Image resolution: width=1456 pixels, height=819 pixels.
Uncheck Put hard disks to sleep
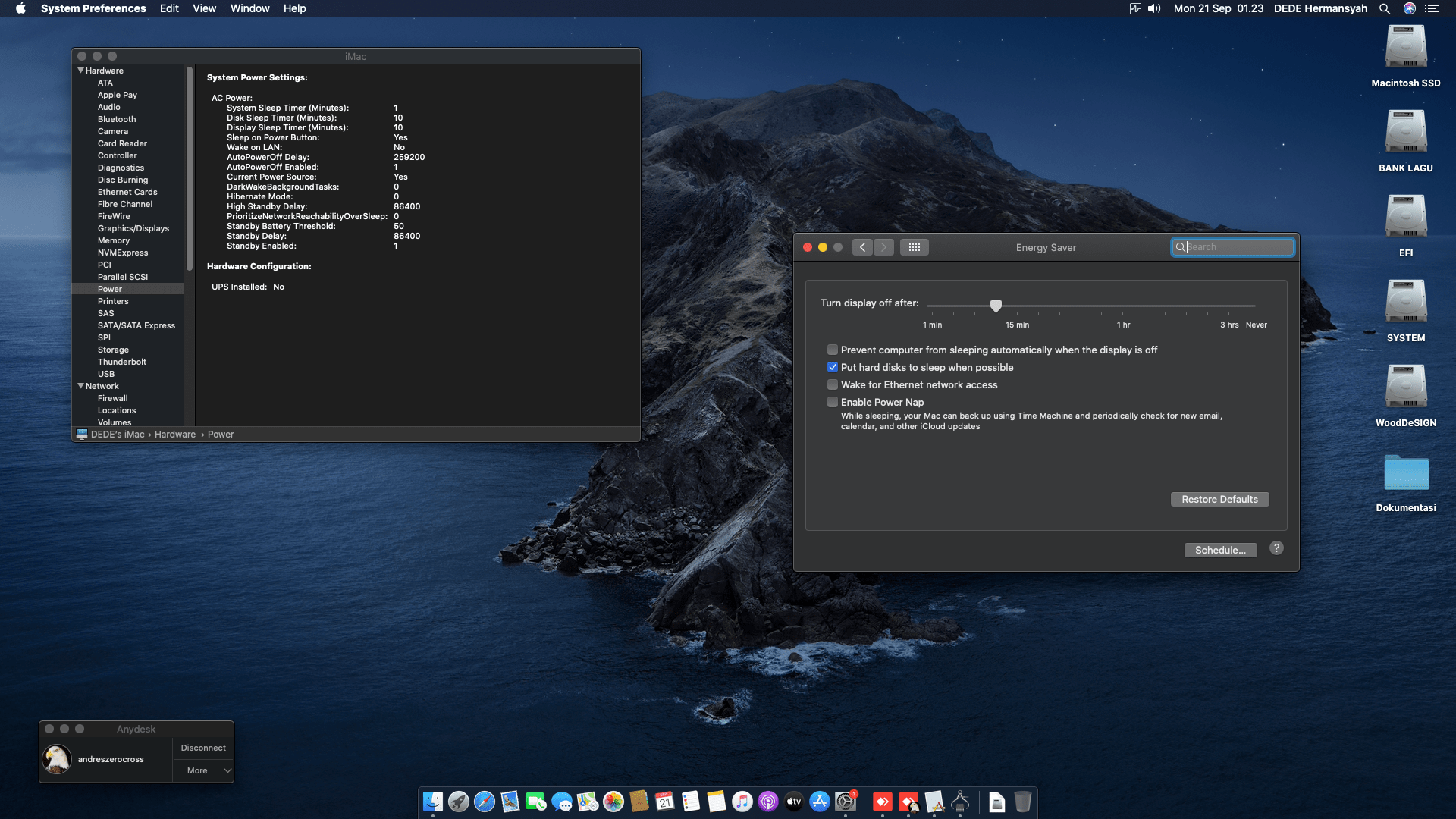[x=833, y=367]
